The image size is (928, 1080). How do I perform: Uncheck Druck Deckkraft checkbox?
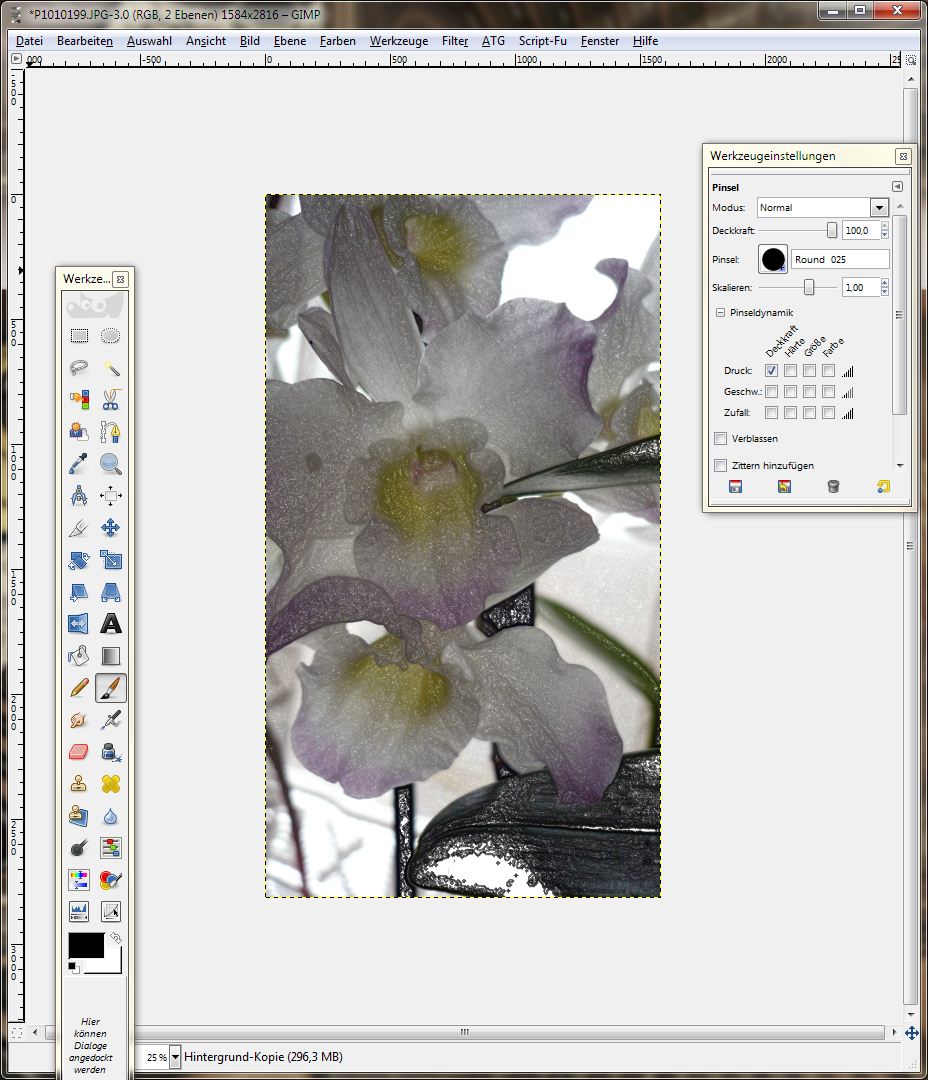click(771, 371)
